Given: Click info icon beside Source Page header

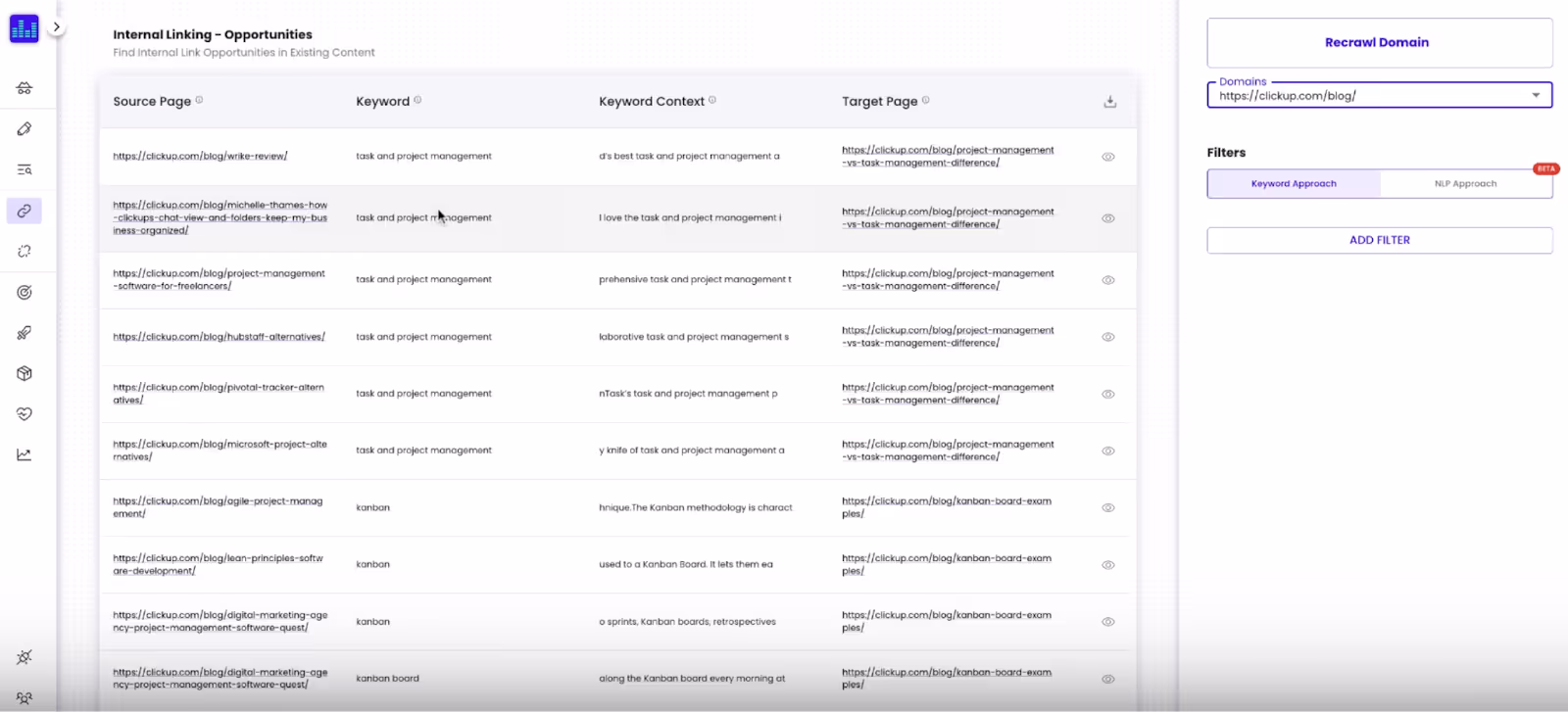Looking at the screenshot, I should pyautogui.click(x=199, y=100).
